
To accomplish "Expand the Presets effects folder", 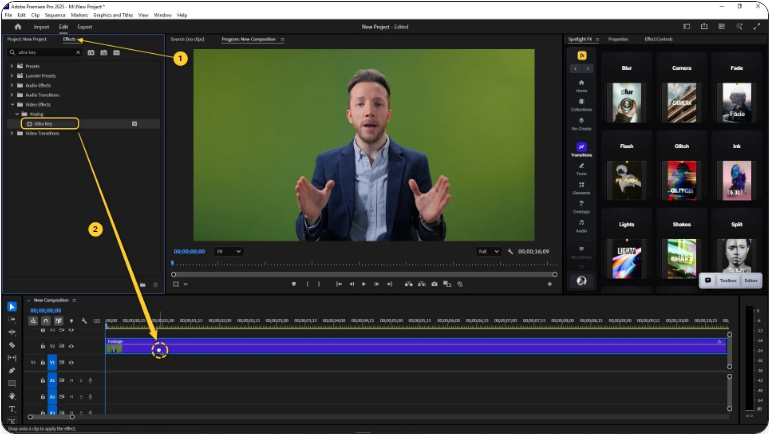I will pyautogui.click(x=12, y=66).
